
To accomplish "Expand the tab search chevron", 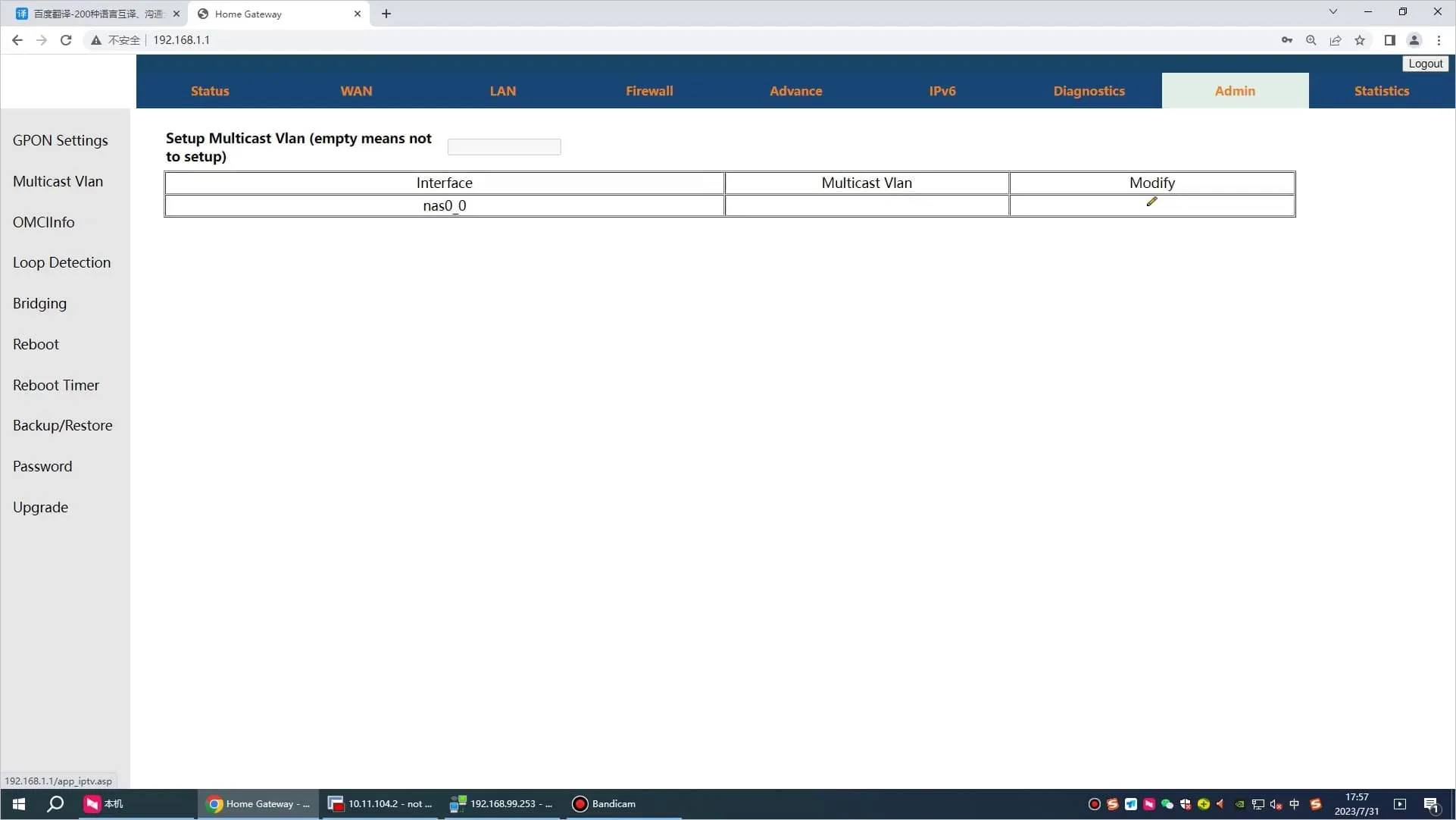I will pos(1333,11).
